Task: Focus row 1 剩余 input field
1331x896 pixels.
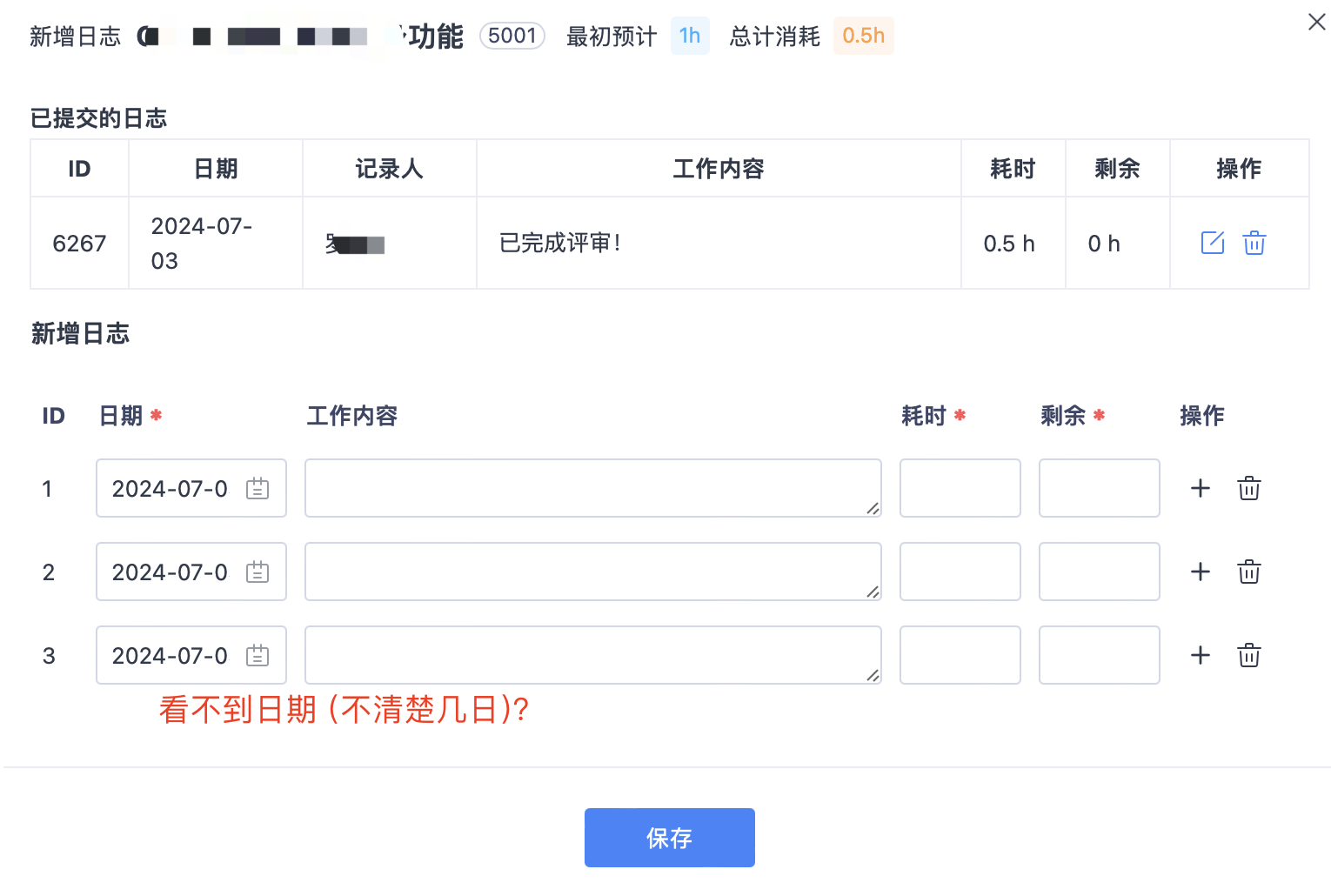Action: (1099, 488)
